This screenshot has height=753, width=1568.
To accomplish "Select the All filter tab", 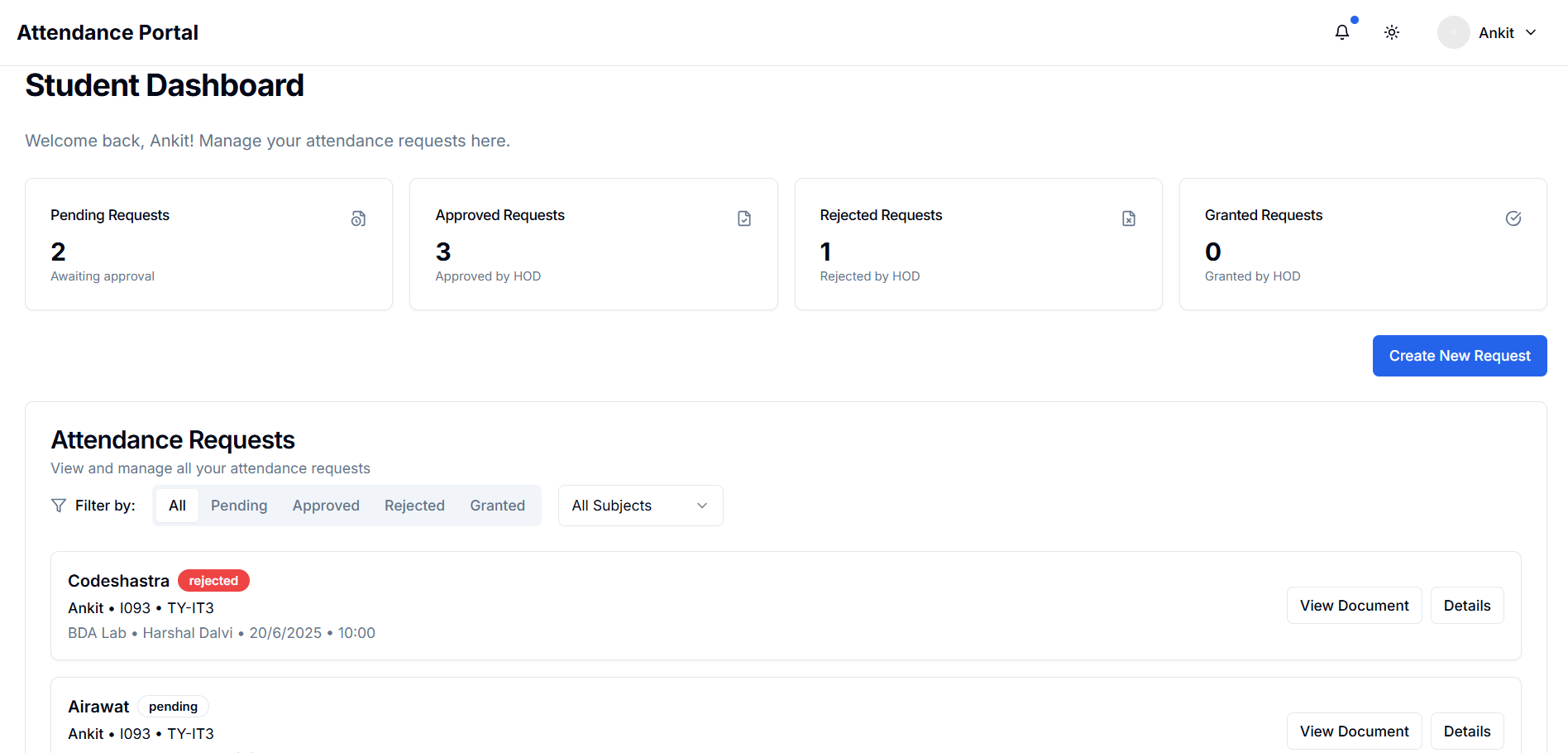I will point(177,506).
